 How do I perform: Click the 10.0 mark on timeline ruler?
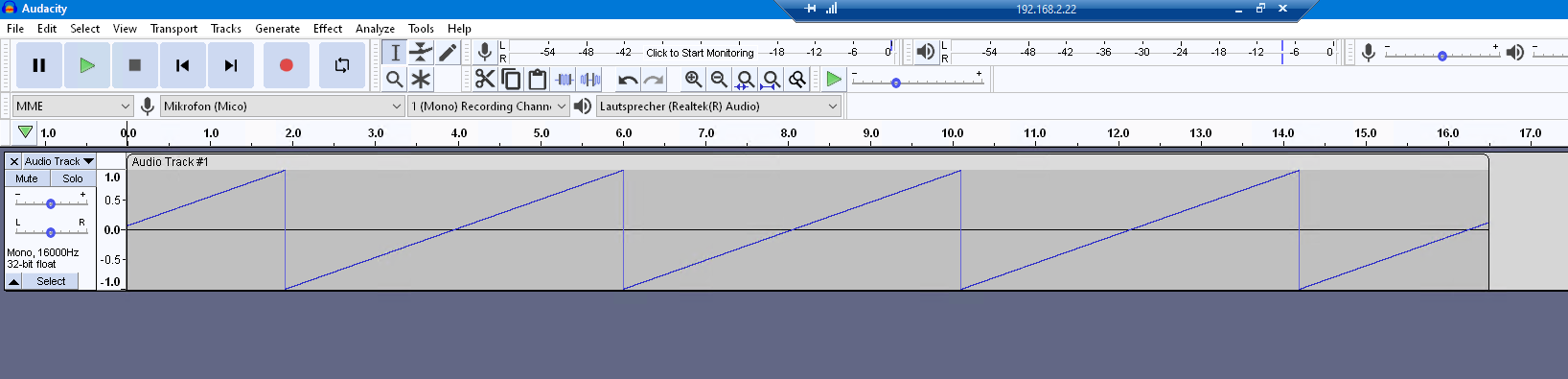[953, 133]
